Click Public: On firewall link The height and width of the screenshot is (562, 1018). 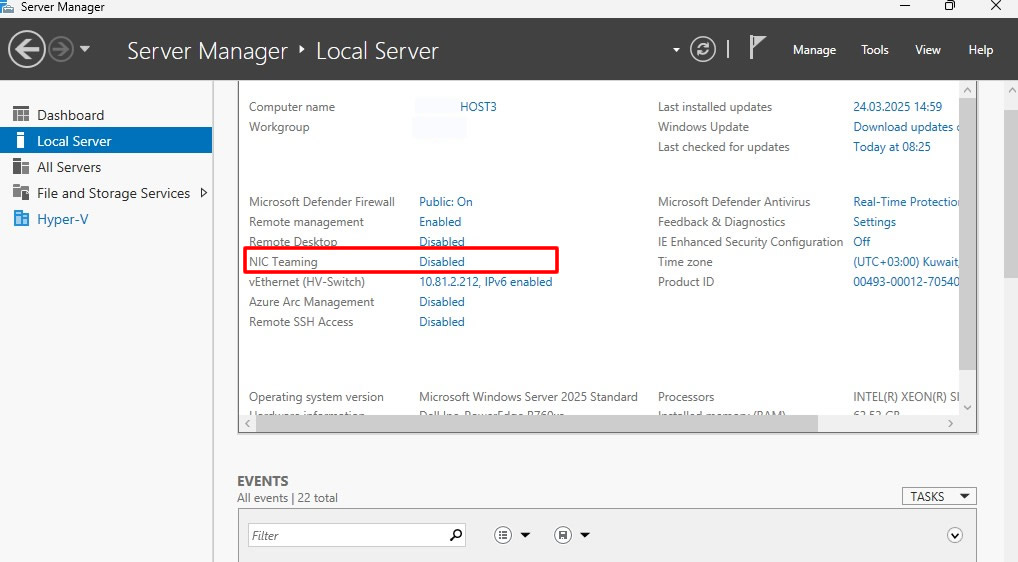[445, 202]
